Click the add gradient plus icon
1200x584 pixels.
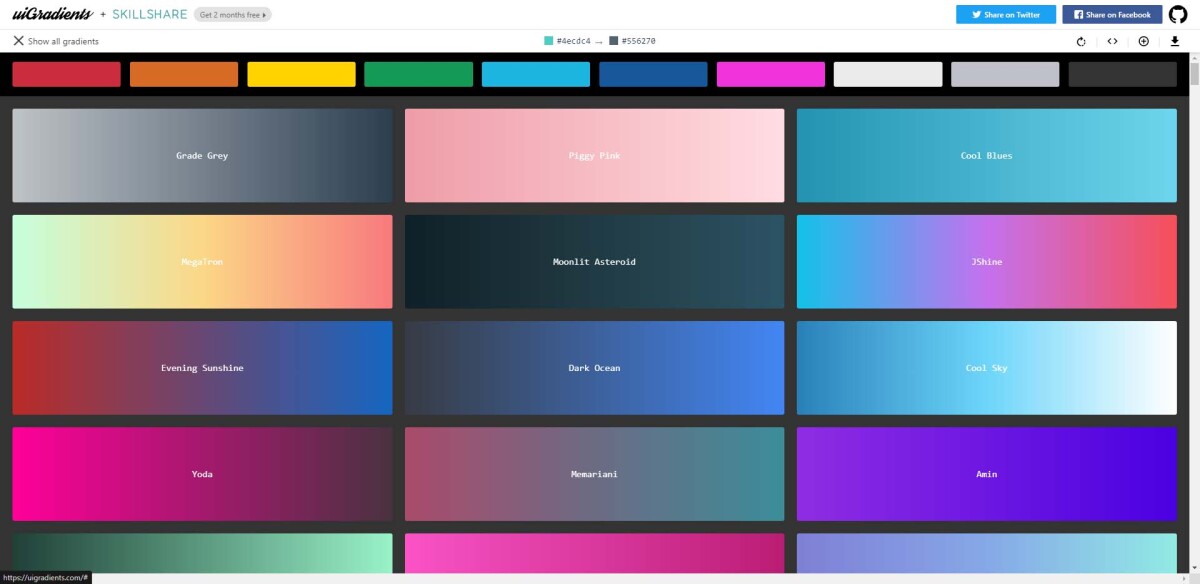1143,41
